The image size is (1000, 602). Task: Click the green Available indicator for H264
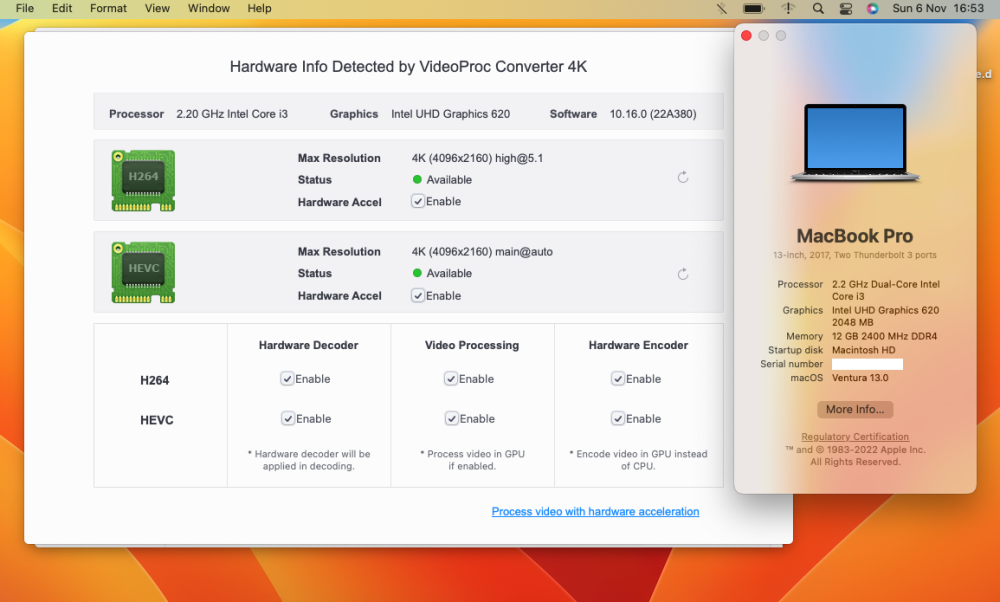point(417,179)
